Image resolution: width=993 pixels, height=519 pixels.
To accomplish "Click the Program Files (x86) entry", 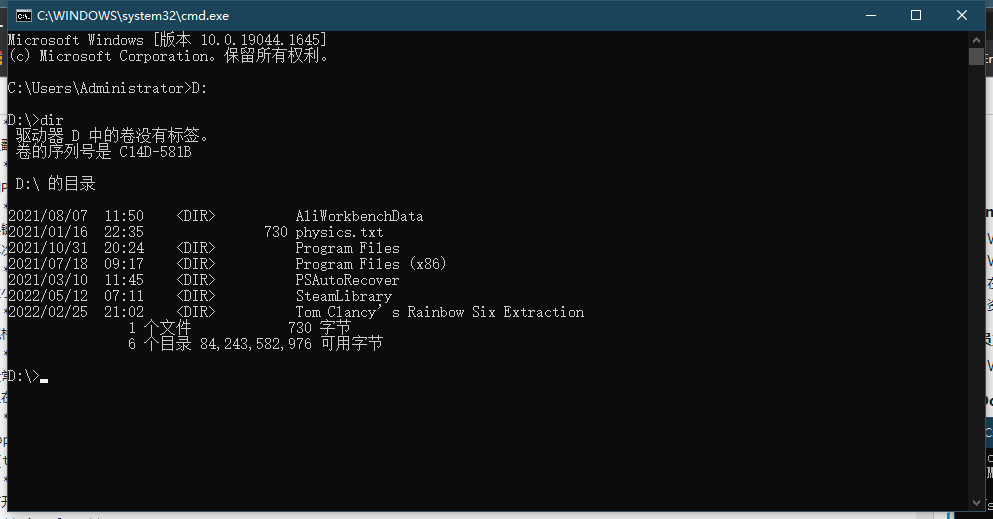I will click(371, 264).
